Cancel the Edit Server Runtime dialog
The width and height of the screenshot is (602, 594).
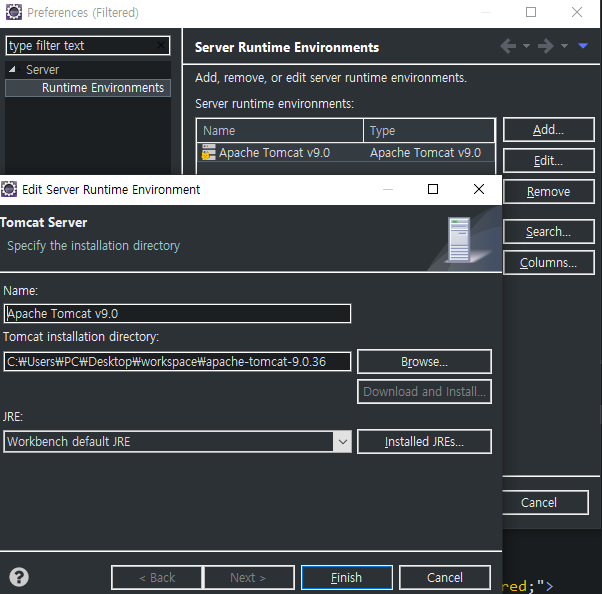click(445, 577)
